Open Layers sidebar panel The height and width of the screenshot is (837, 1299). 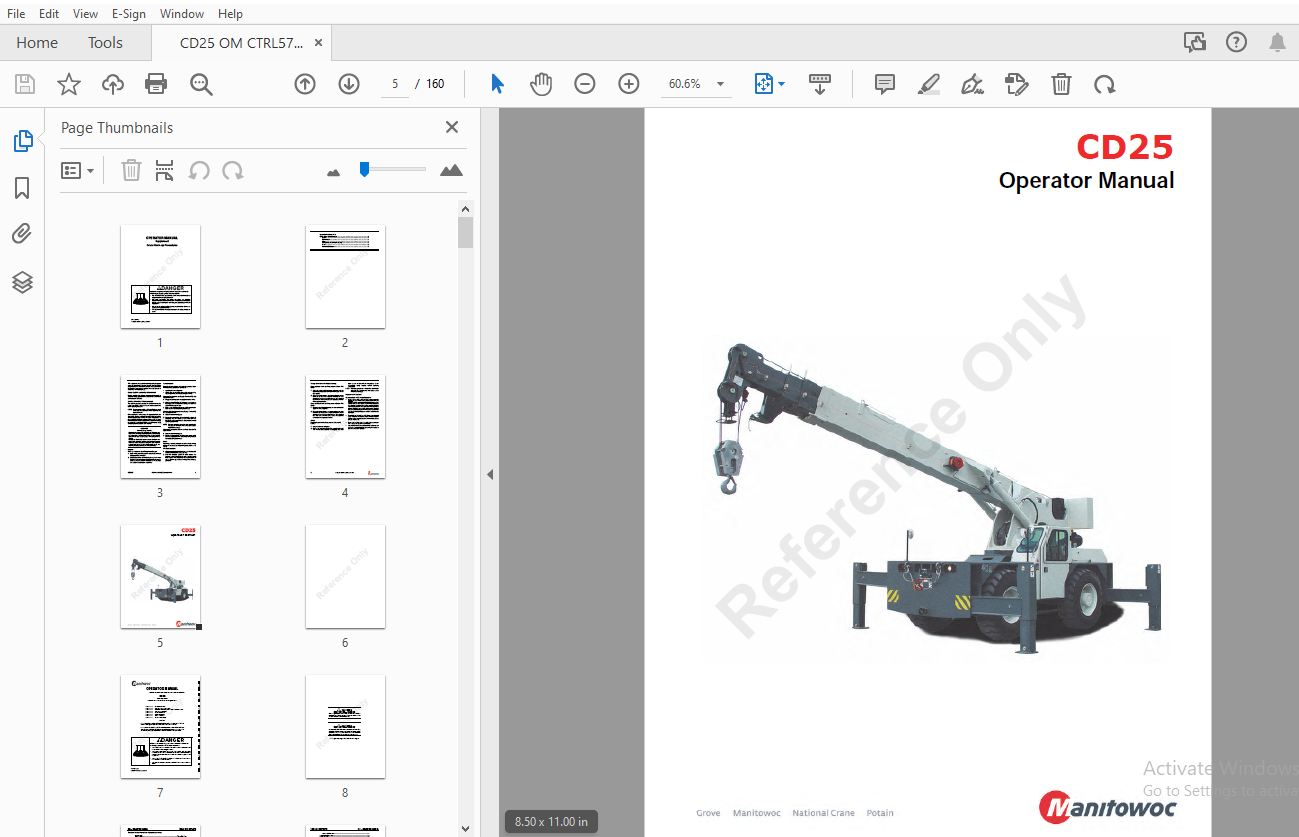click(22, 282)
